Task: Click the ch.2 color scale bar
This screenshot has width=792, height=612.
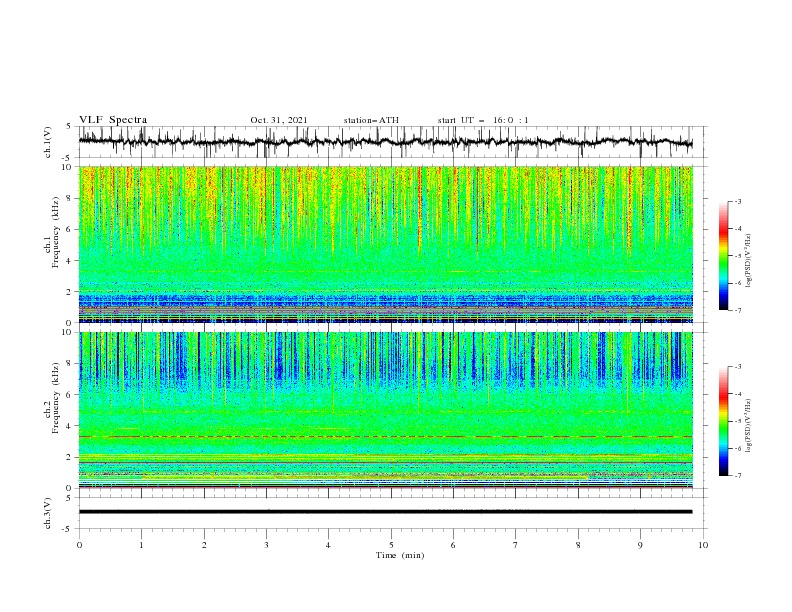Action: 723,421
